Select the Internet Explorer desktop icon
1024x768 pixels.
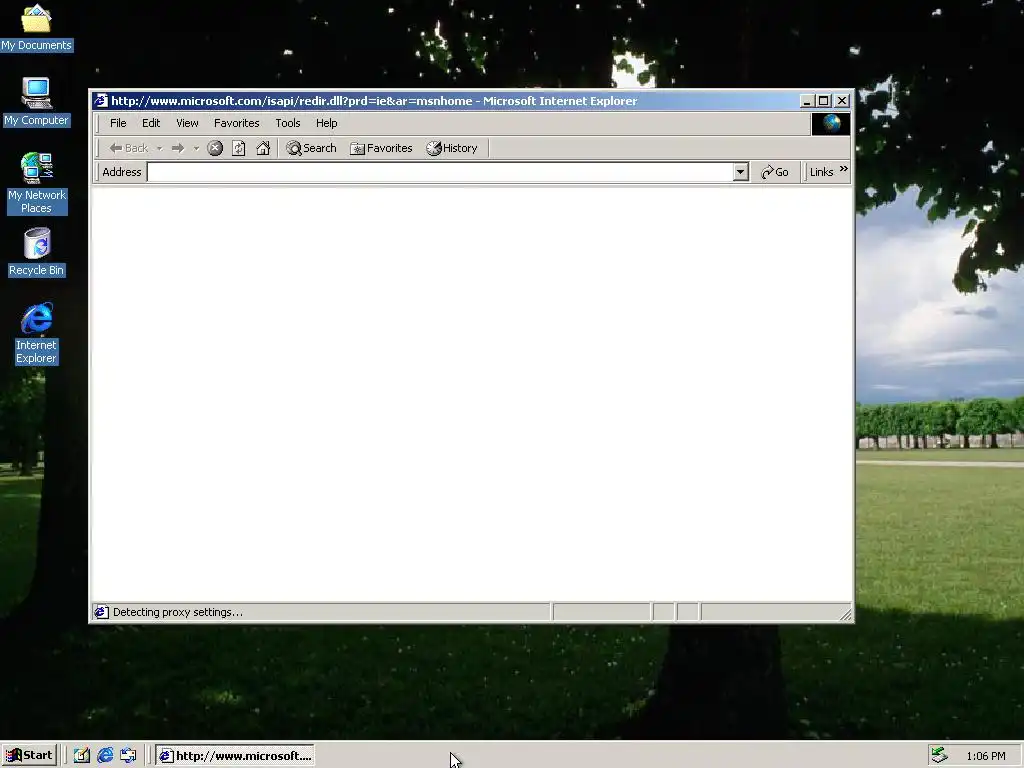coord(36,333)
